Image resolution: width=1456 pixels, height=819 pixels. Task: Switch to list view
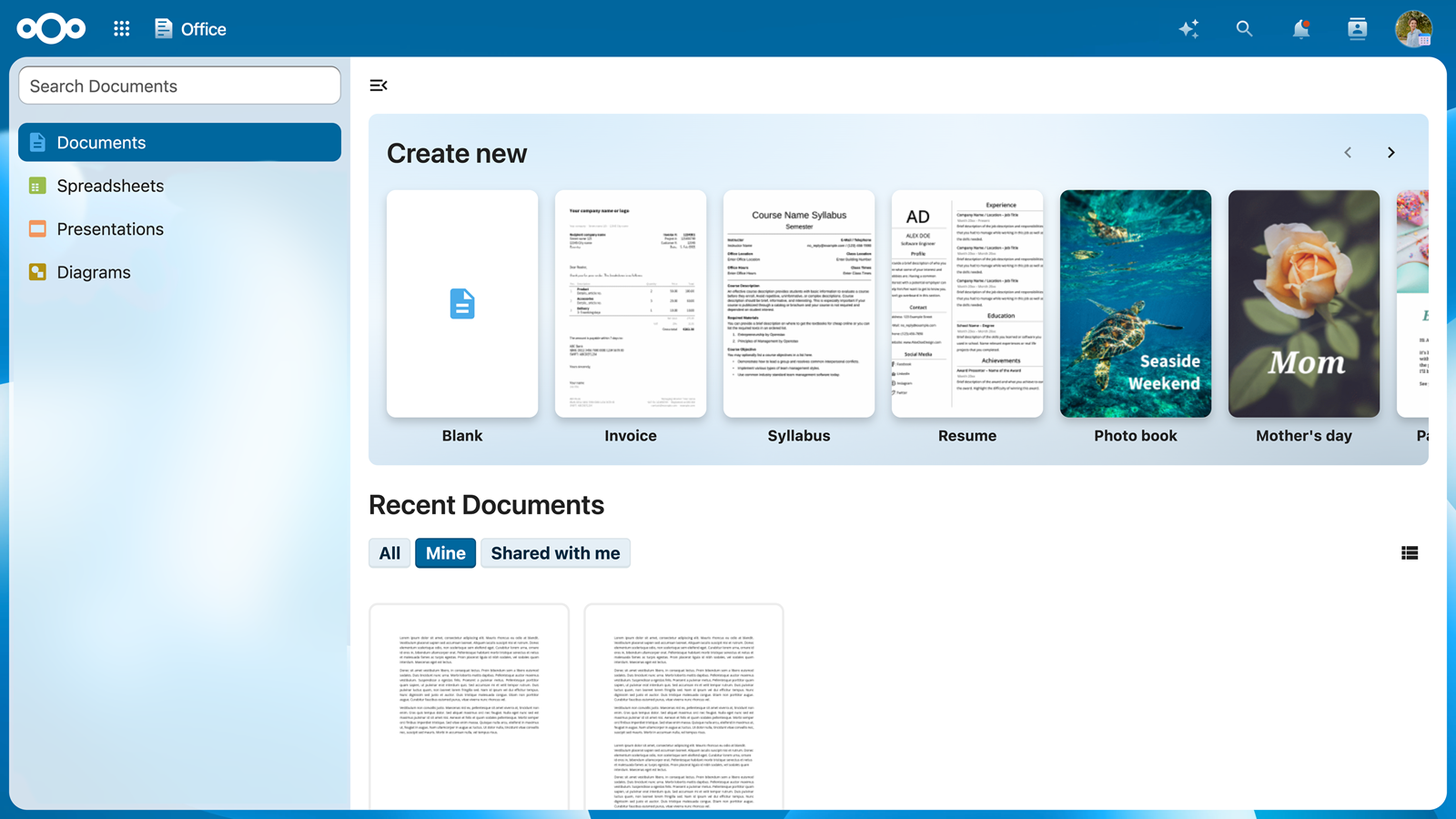point(1410,553)
